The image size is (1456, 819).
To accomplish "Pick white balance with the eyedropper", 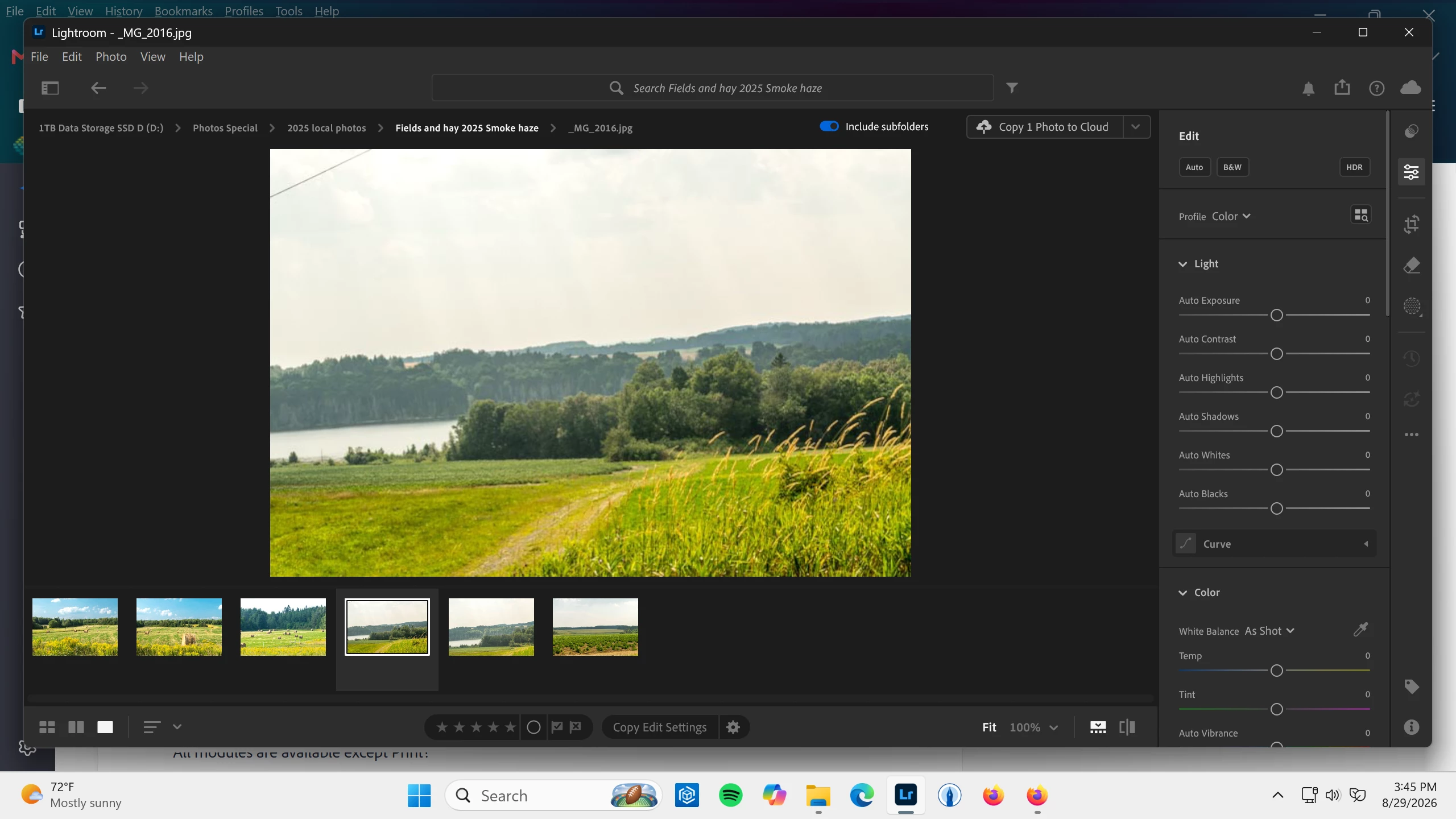I will 1360,629.
